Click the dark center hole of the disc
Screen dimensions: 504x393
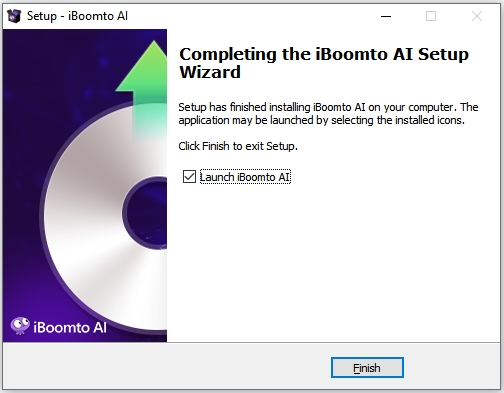[x=147, y=213]
